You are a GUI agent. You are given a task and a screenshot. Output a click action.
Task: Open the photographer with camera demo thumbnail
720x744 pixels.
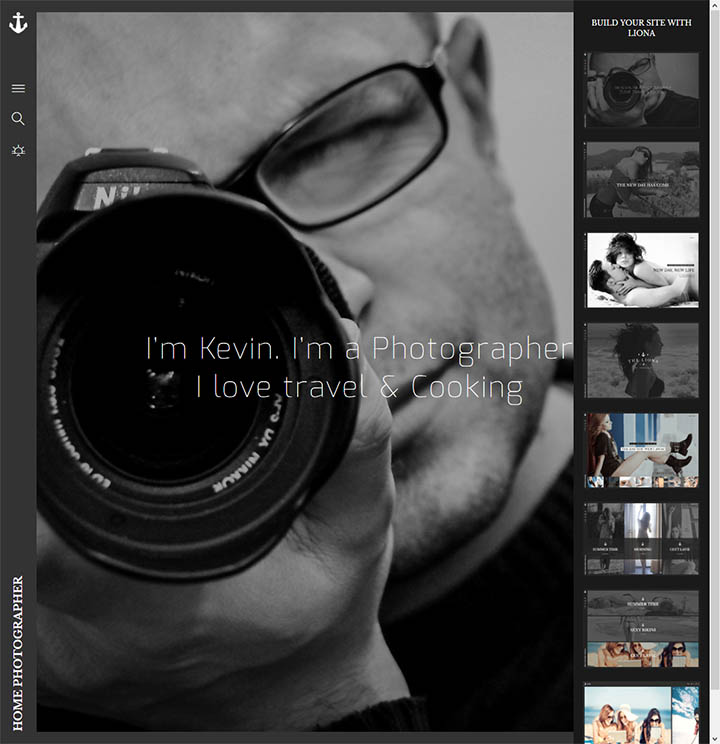[641, 89]
